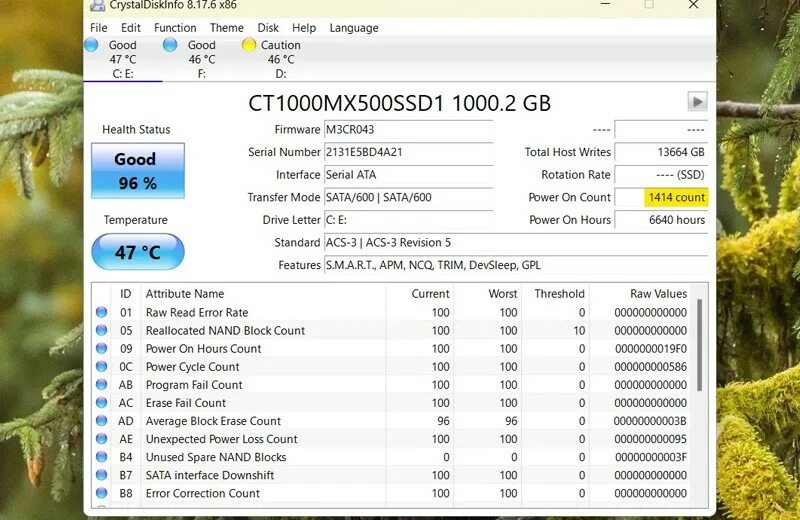
Task: Open the Disk menu
Action: click(x=268, y=28)
